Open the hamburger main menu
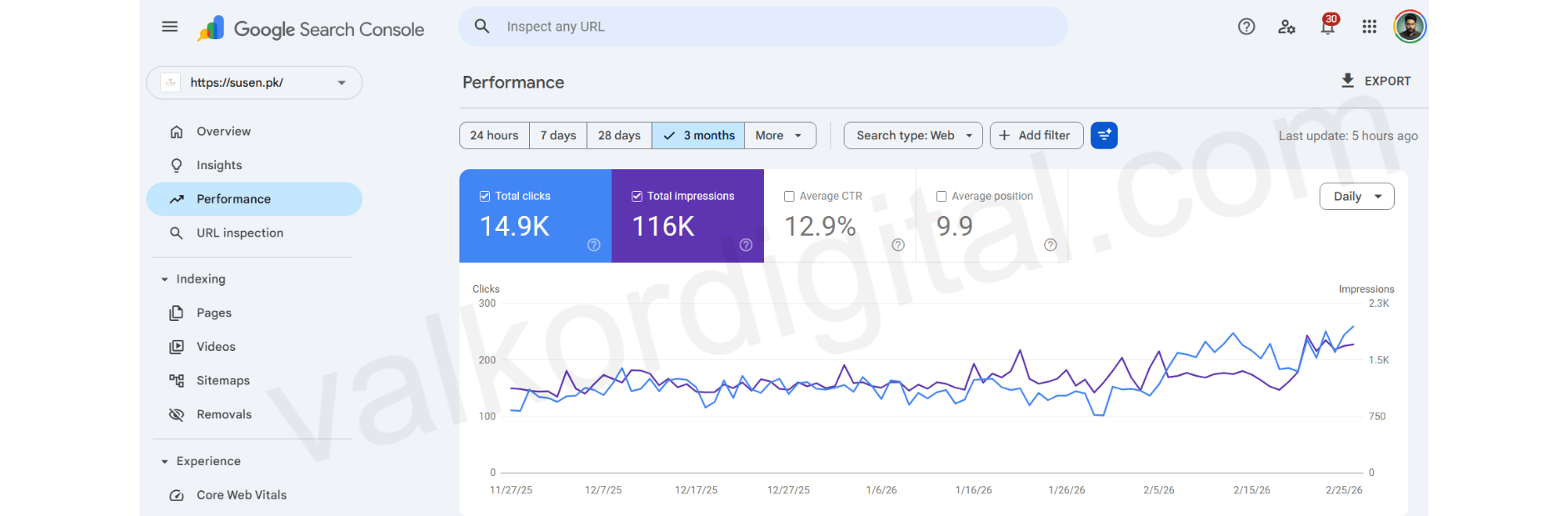1568x516 pixels. pos(169,27)
